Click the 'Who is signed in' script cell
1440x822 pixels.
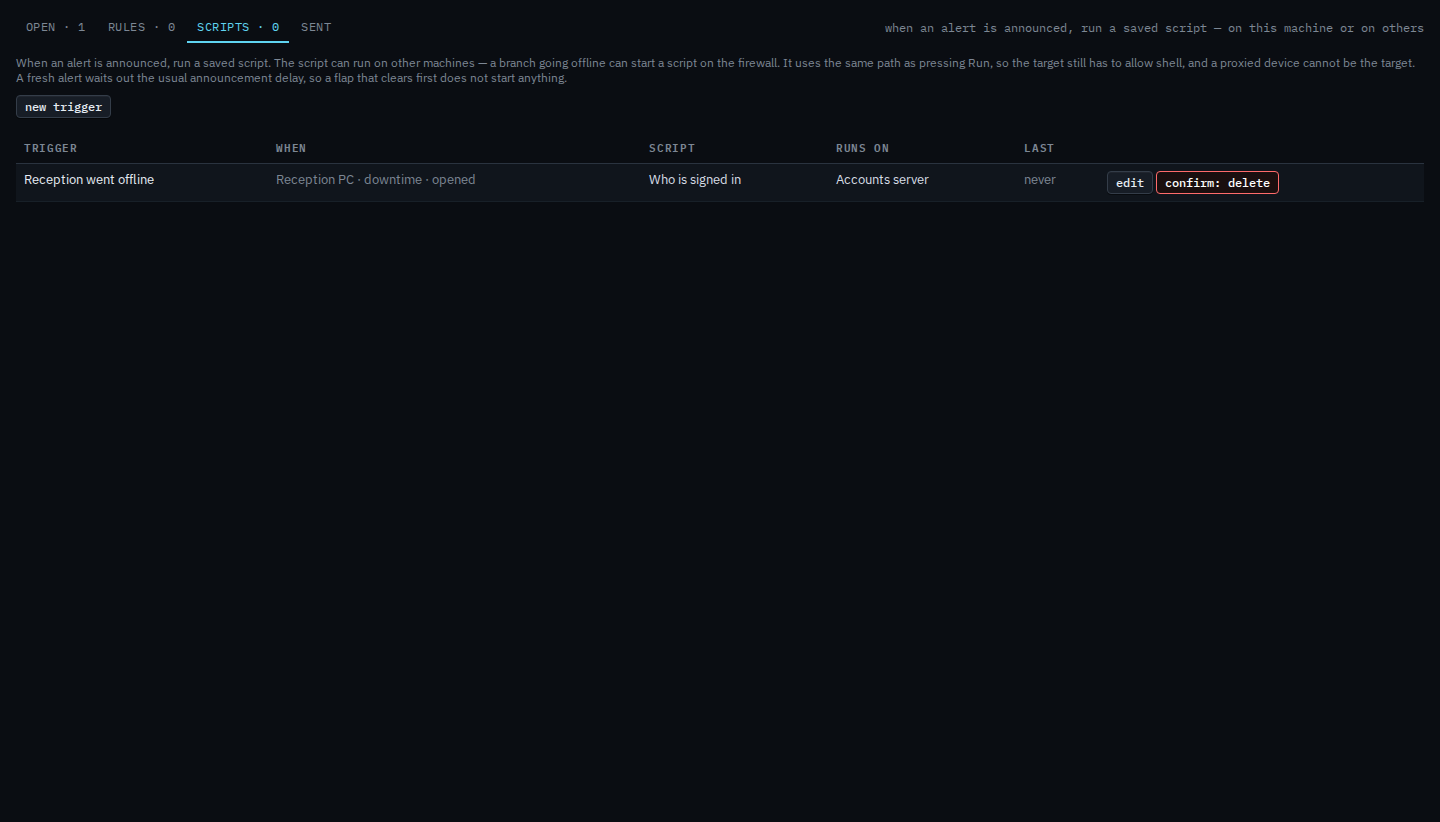(695, 180)
